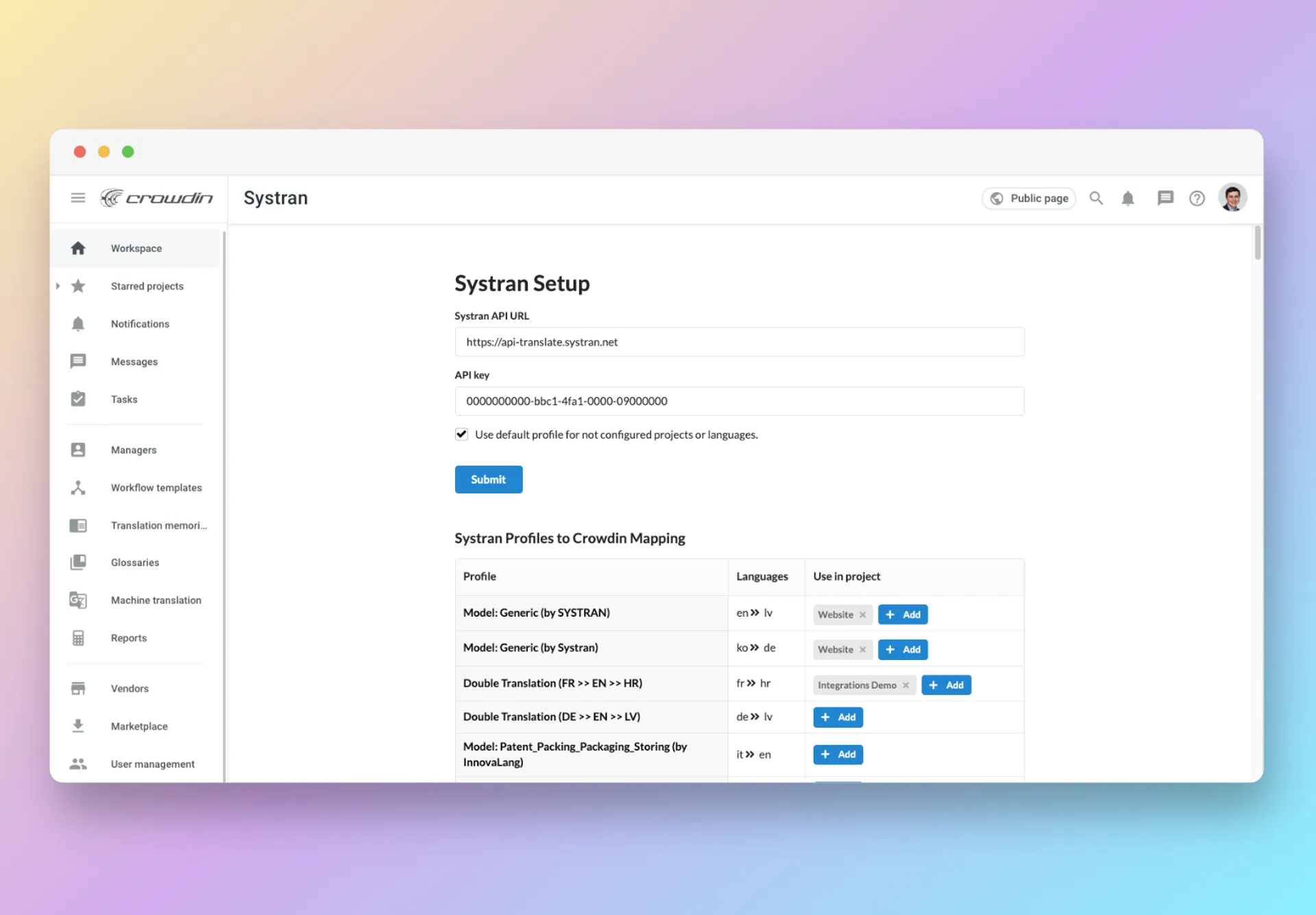Screen dimensions: 1316x915
Task: Click the Workflow templates icon
Action: click(x=78, y=487)
